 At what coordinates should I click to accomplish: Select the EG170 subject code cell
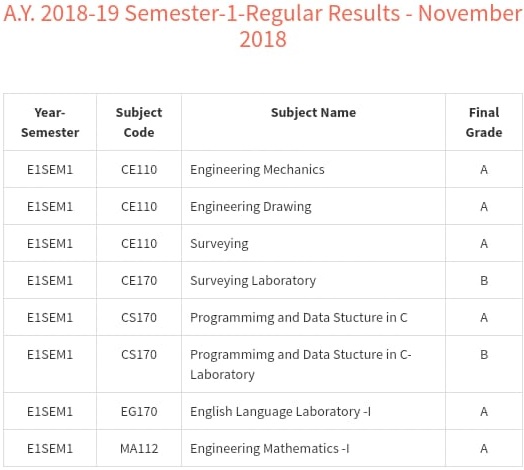[x=139, y=412]
